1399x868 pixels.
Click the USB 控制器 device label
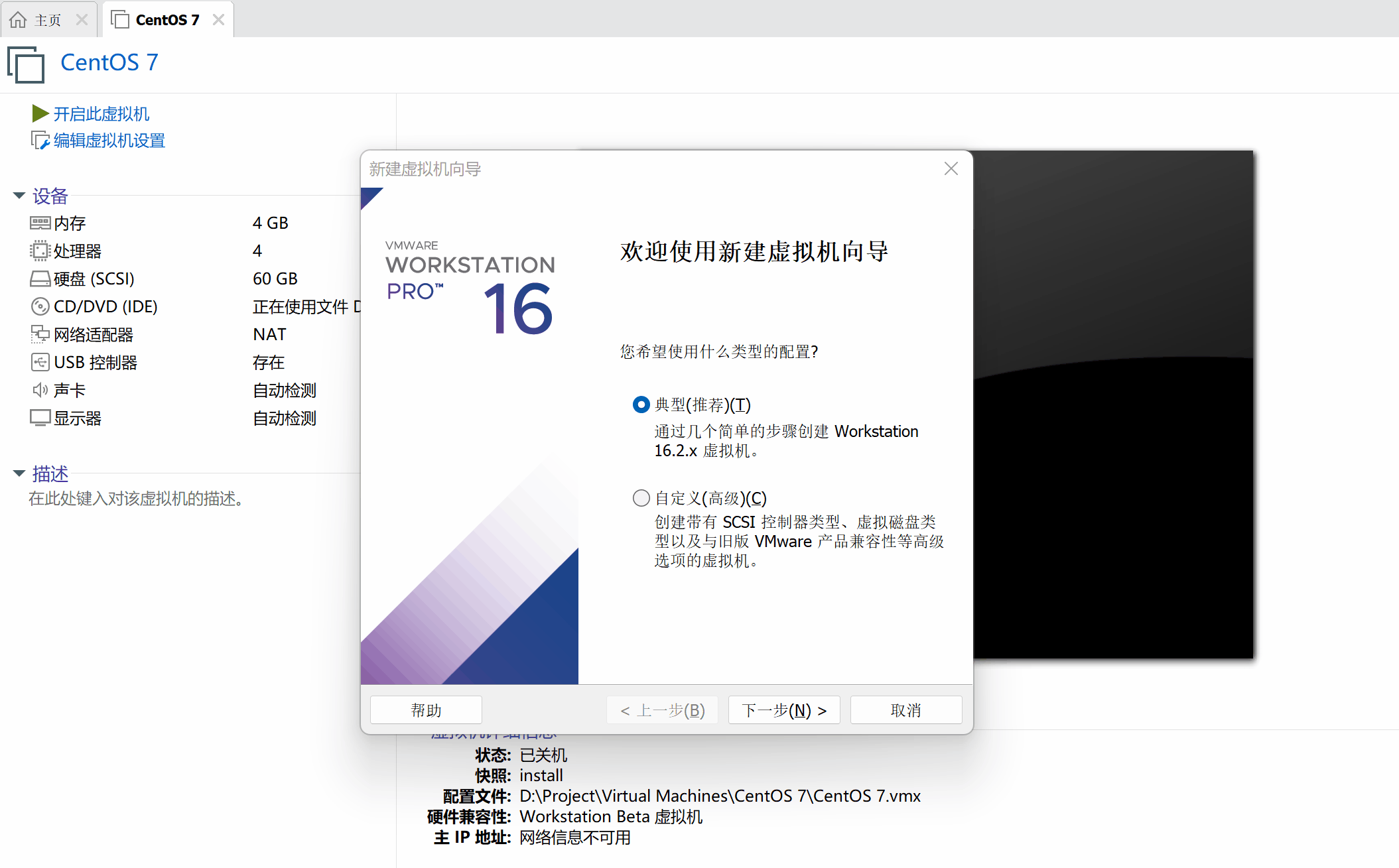pos(96,363)
